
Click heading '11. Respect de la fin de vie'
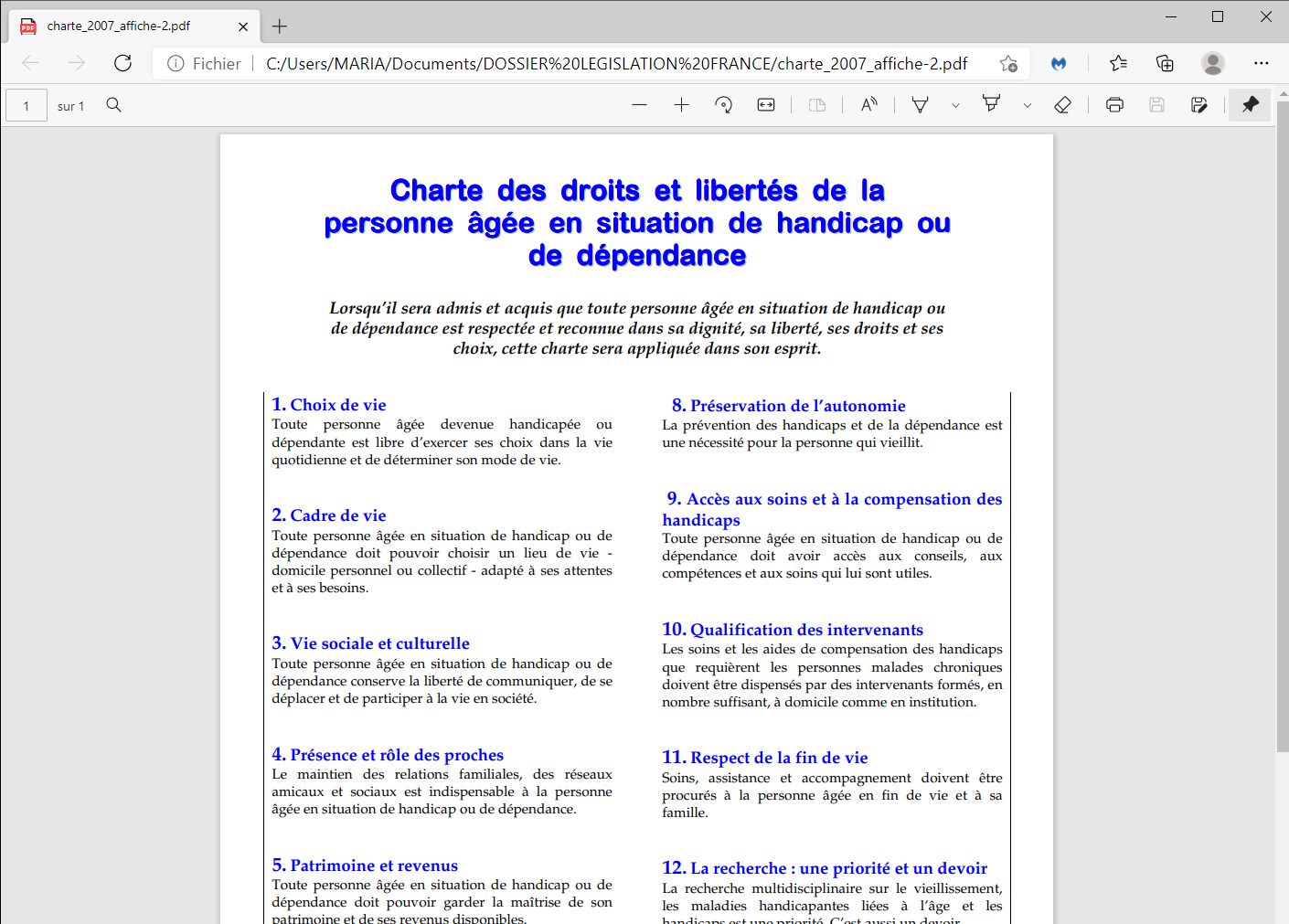(x=765, y=758)
